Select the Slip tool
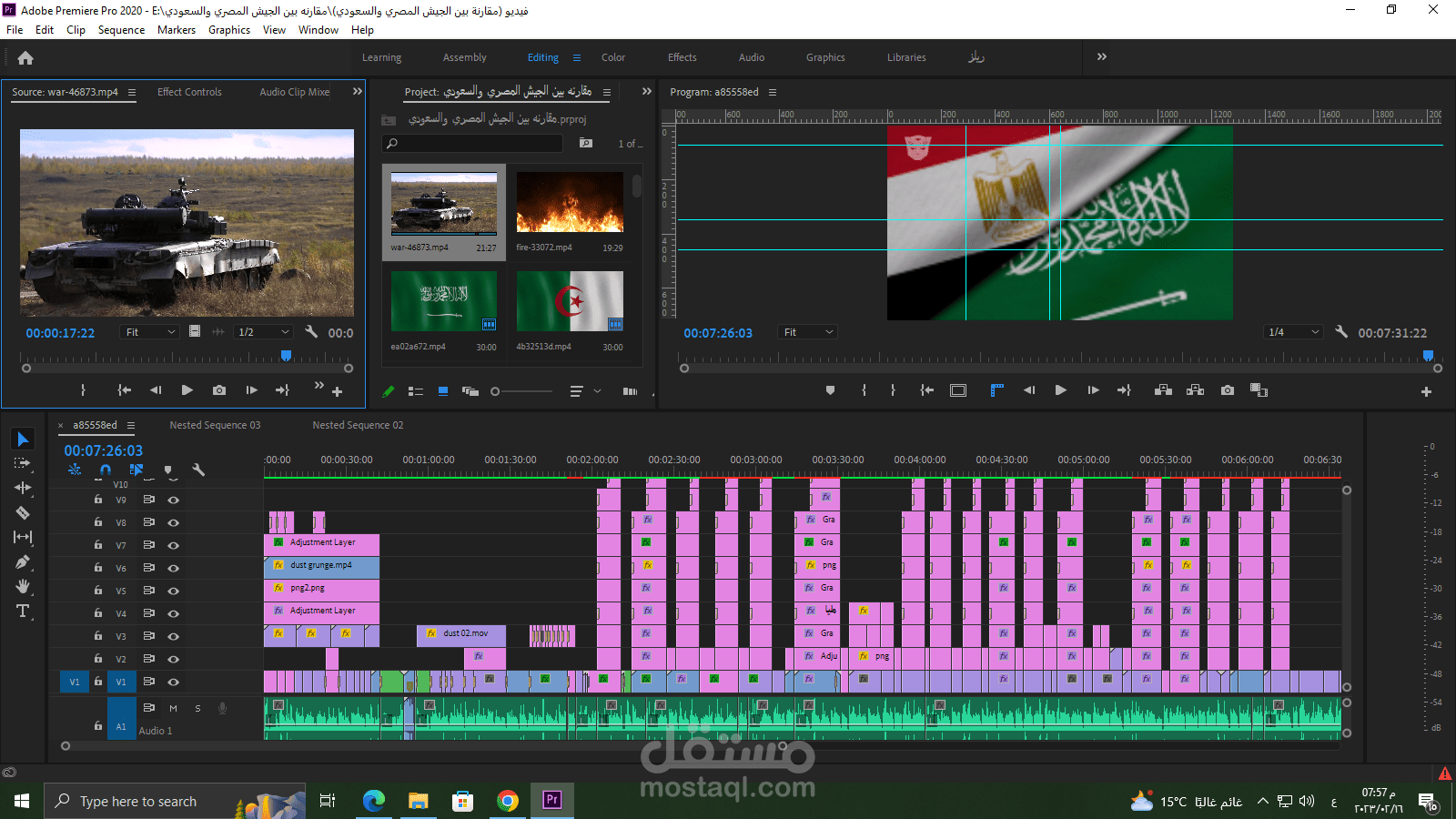This screenshot has height=819, width=1456. point(23,537)
